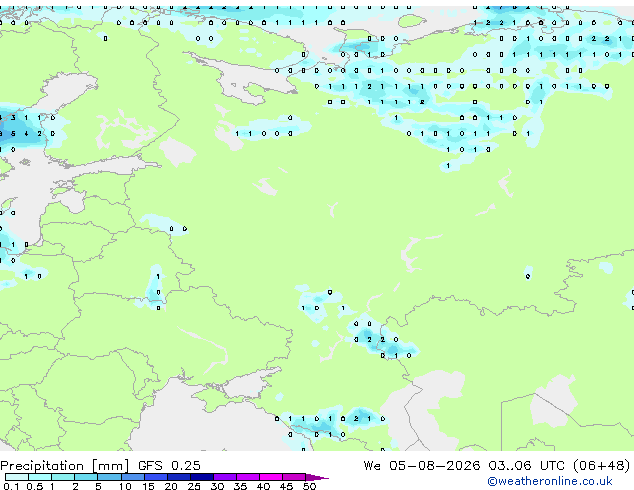The image size is (634, 490).
Task: Click the '(06+48)' forecast run label
Action: pos(601,466)
